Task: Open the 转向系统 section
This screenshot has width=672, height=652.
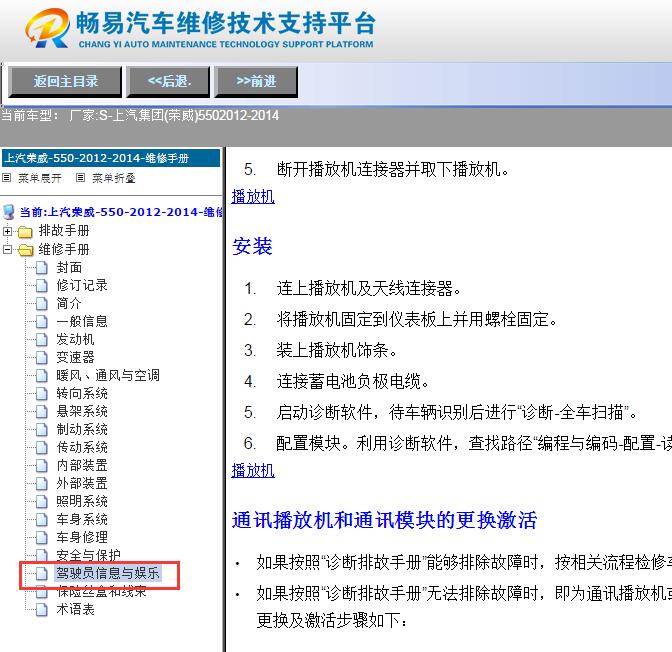Action: [82, 394]
